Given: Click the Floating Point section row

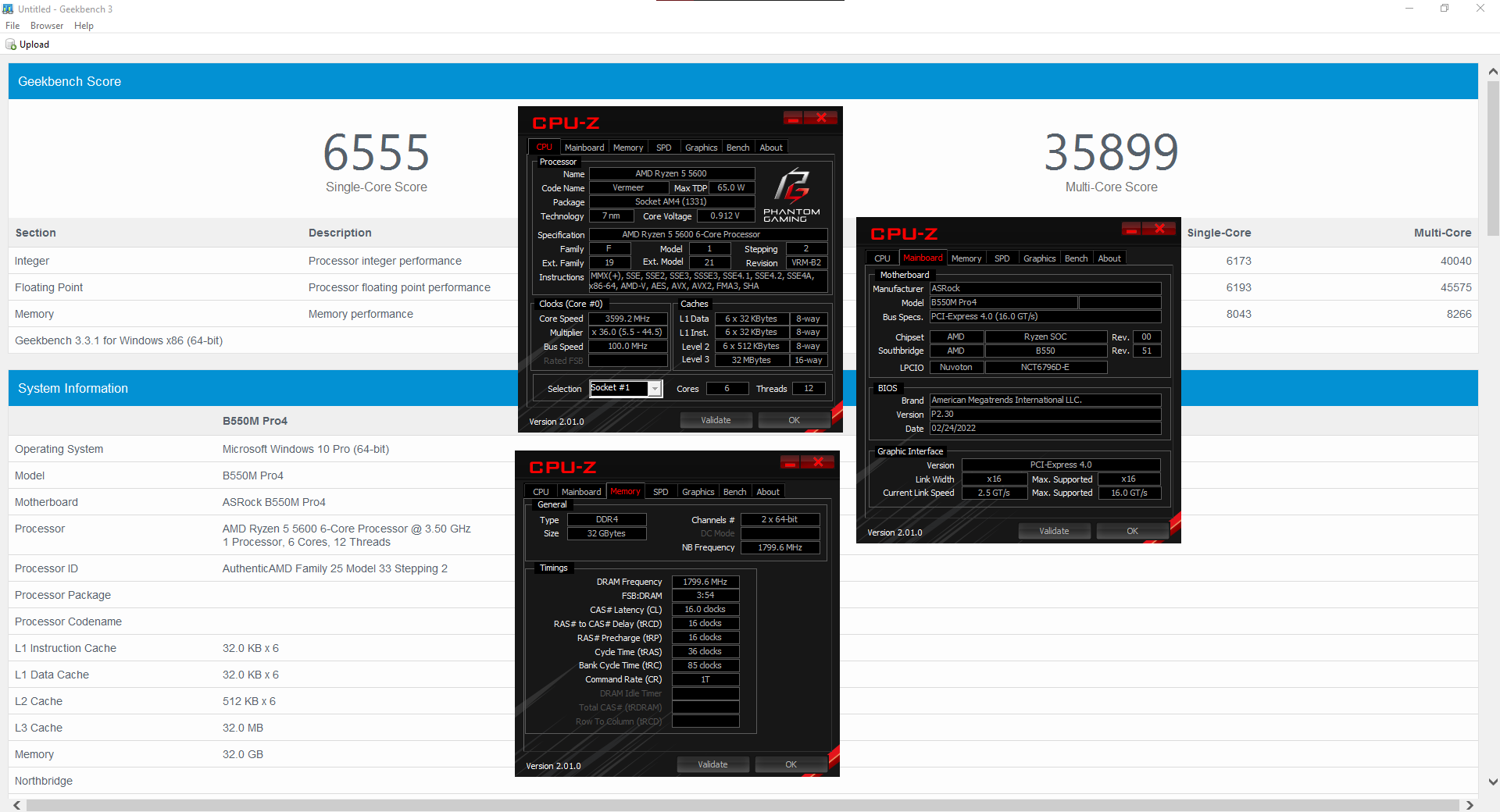Looking at the screenshot, I should click(743, 287).
